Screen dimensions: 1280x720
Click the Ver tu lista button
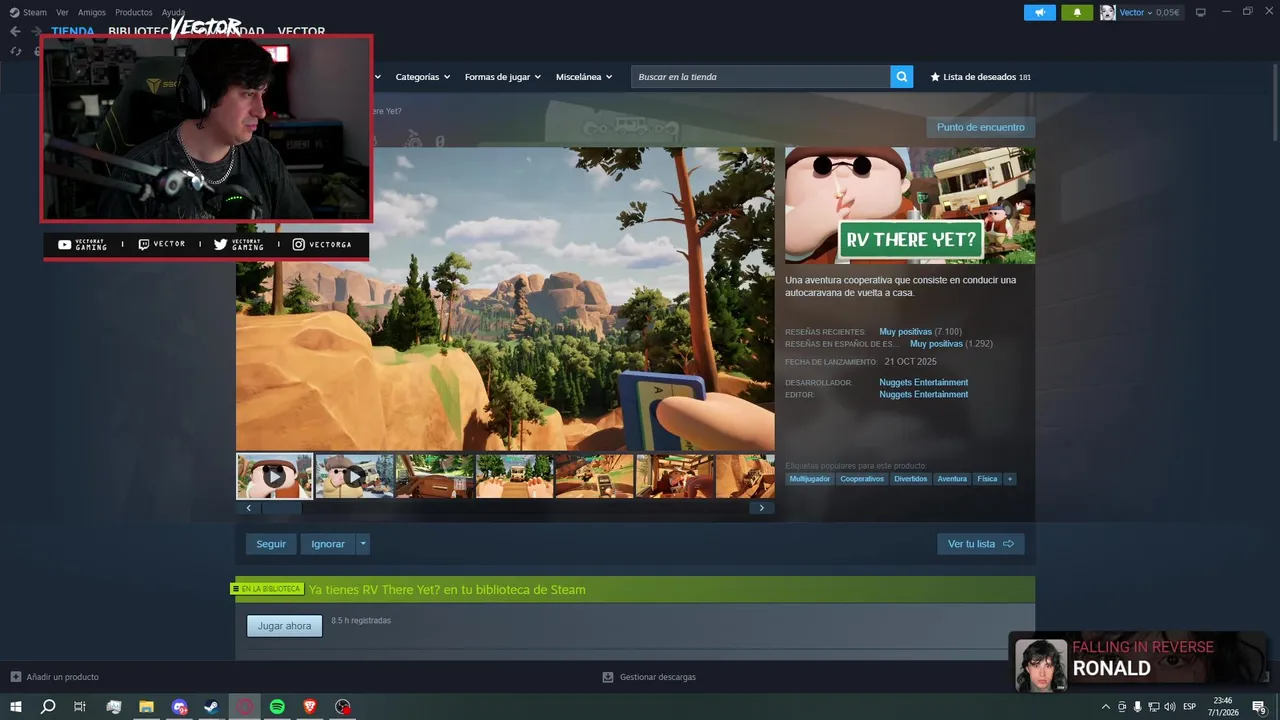[x=981, y=544]
